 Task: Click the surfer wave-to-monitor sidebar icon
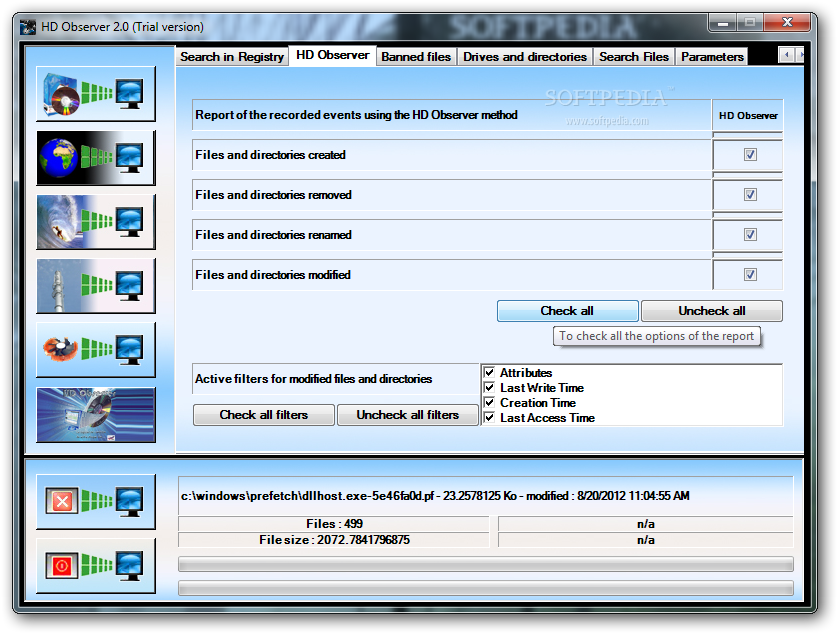click(96, 222)
